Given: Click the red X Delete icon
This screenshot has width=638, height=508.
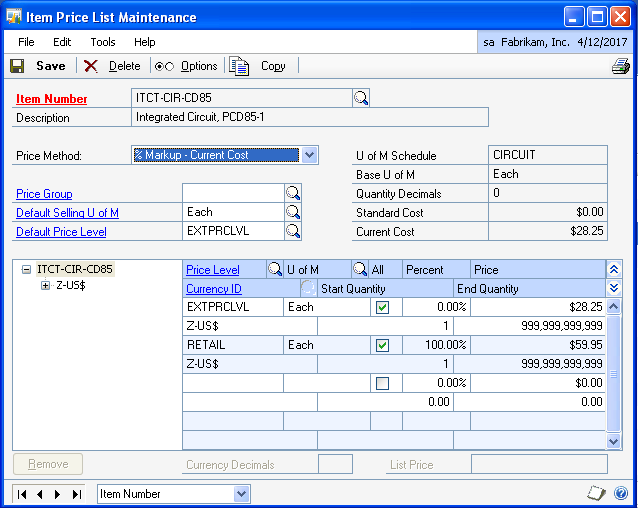Looking at the screenshot, I should (90, 66).
